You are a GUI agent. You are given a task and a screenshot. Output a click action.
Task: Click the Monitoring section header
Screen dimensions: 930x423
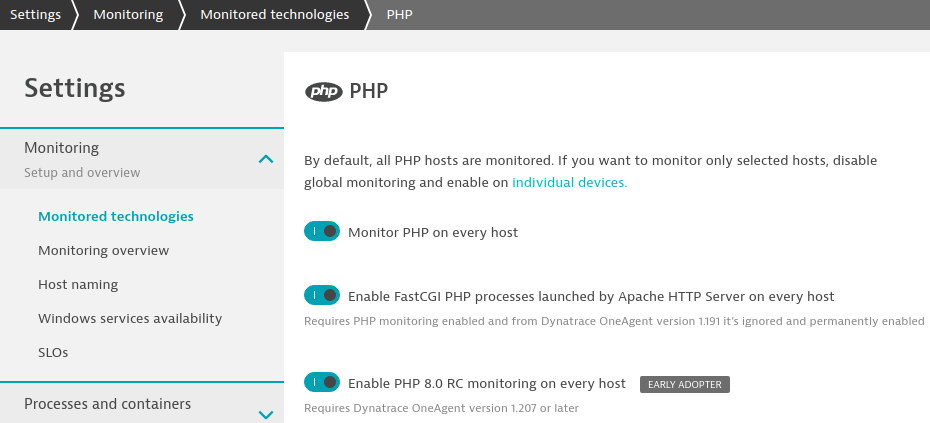coord(142,159)
